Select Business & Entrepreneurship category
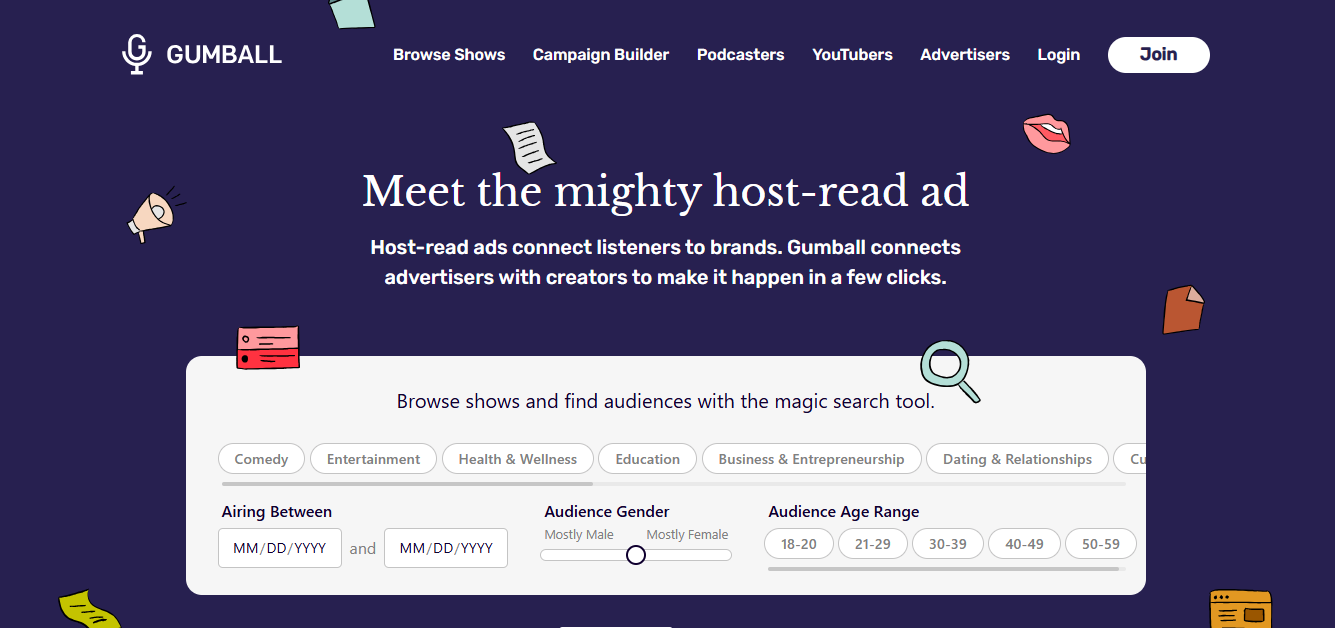Viewport: 1335px width, 628px height. pos(811,459)
